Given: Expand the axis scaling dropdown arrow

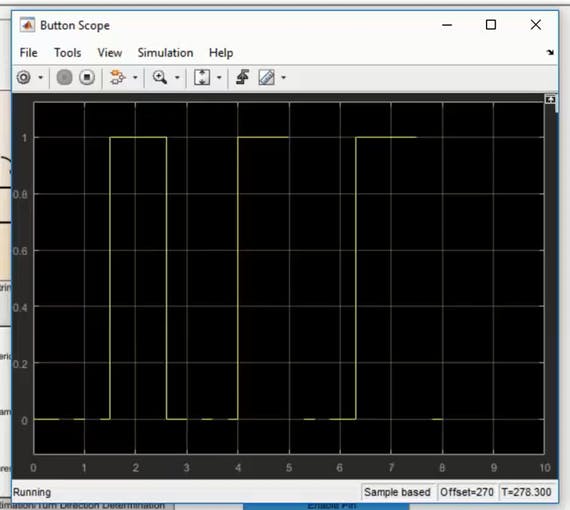Looking at the screenshot, I should (x=219, y=77).
